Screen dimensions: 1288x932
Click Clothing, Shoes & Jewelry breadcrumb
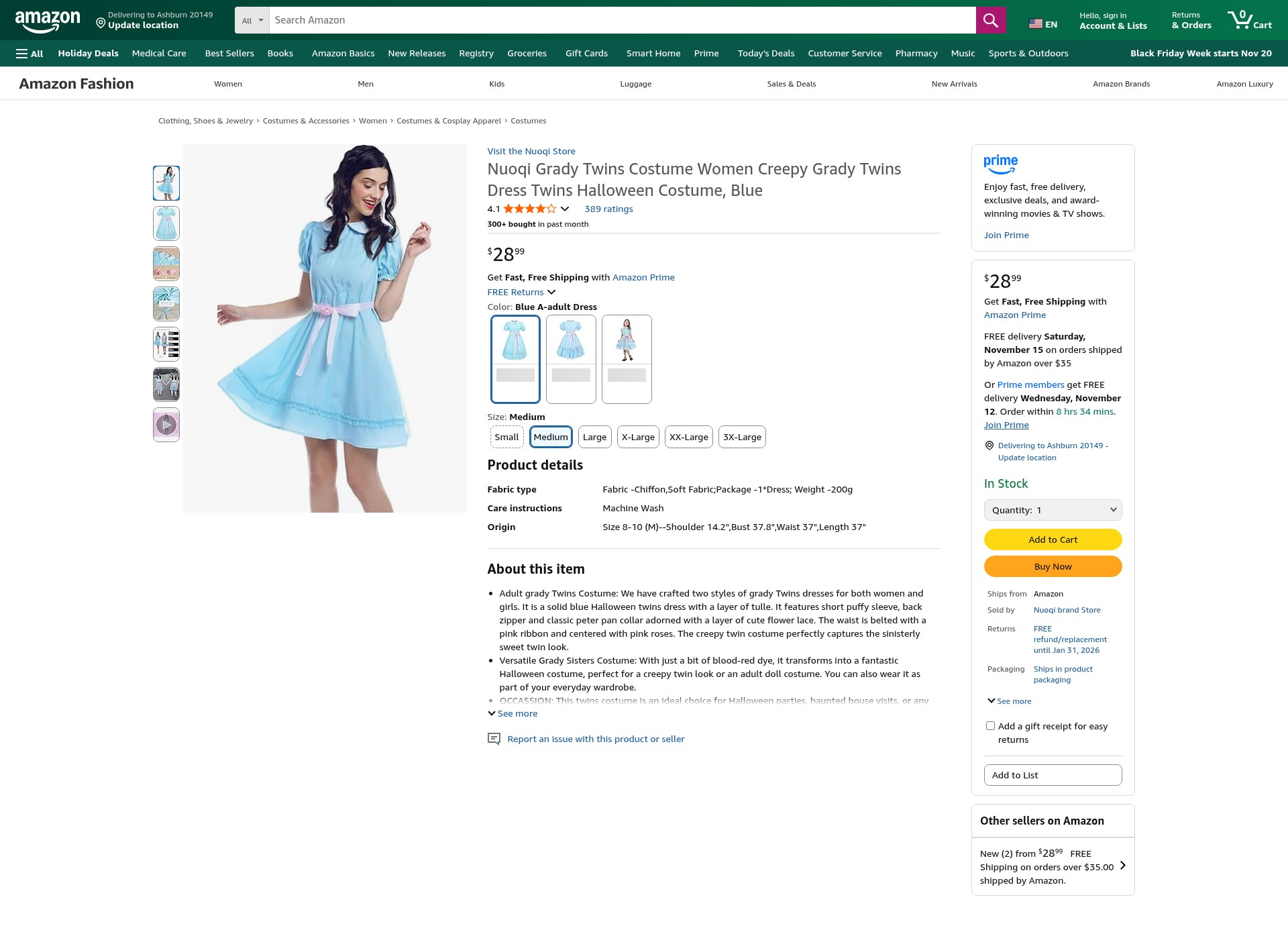tap(205, 121)
